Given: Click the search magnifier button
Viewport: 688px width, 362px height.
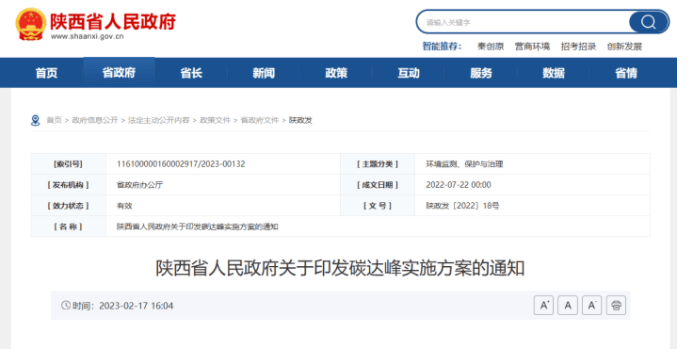Looking at the screenshot, I should 649,22.
